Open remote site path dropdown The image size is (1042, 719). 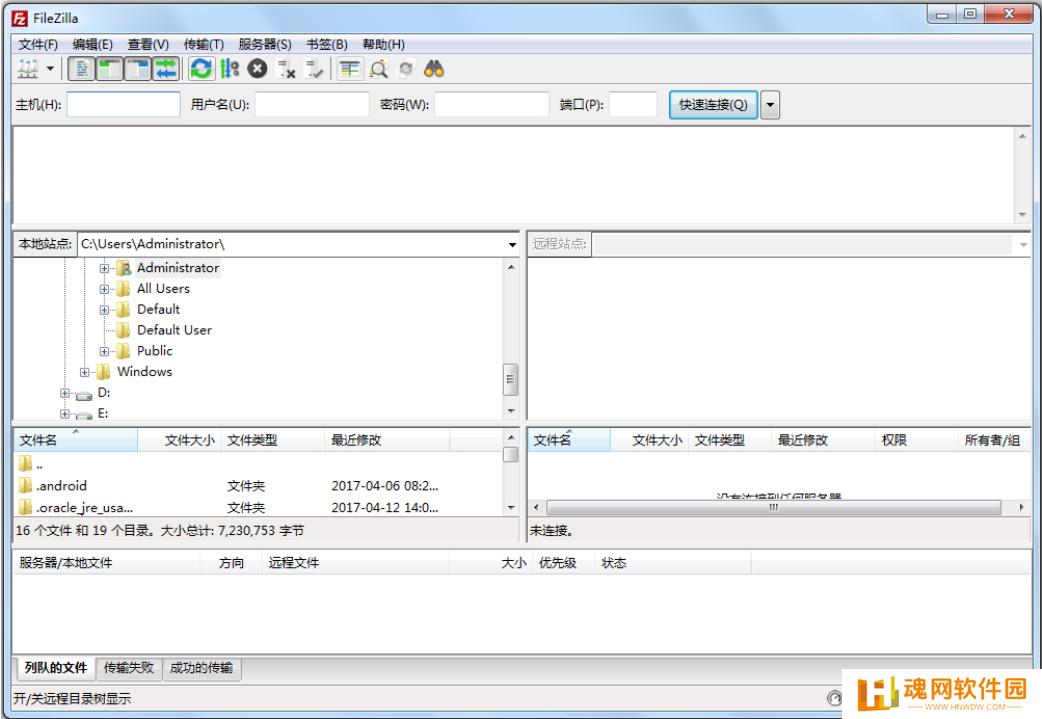pos(1023,245)
